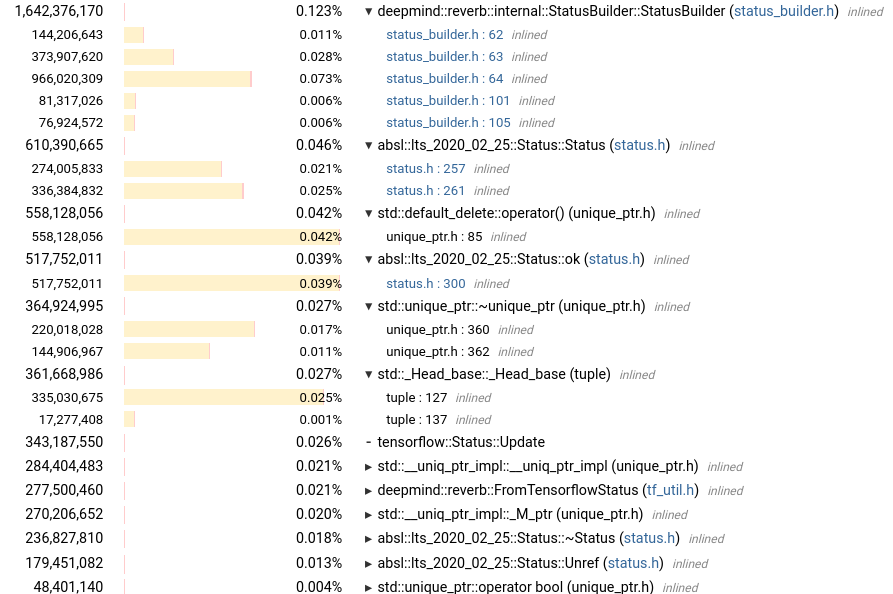Open the status.h : 257 source line
The width and height of the screenshot is (893, 594).
(425, 168)
